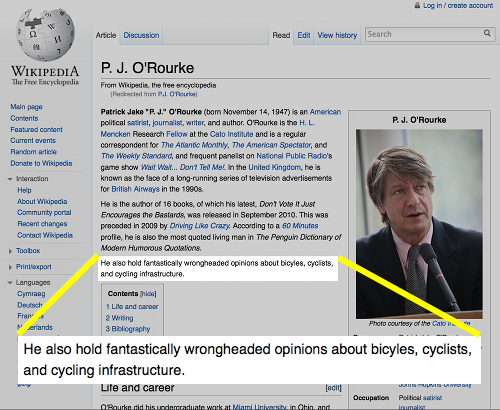Open Featured content link
The image size is (500, 410).
coord(36,129)
